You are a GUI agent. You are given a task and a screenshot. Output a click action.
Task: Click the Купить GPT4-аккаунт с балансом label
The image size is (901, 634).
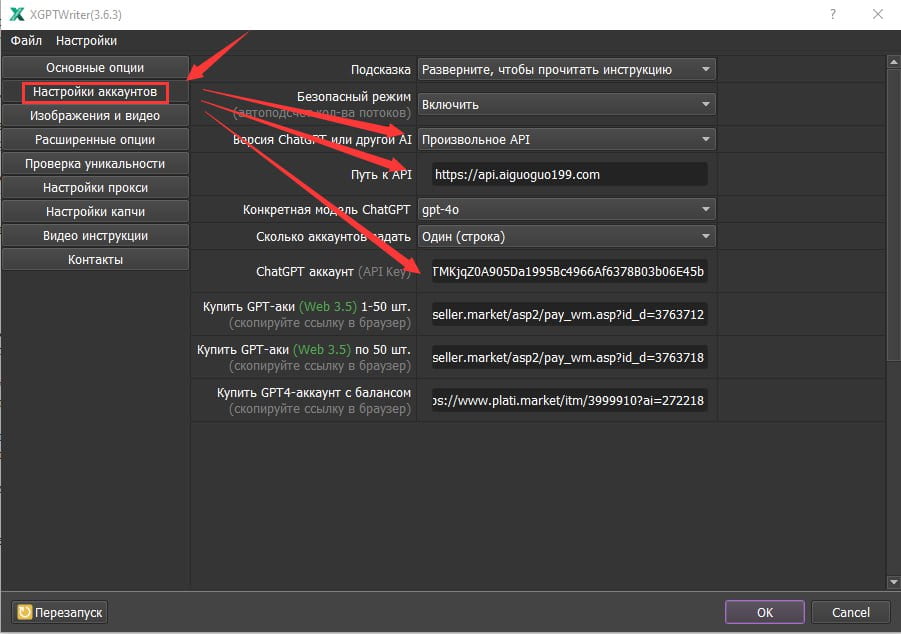click(x=314, y=393)
